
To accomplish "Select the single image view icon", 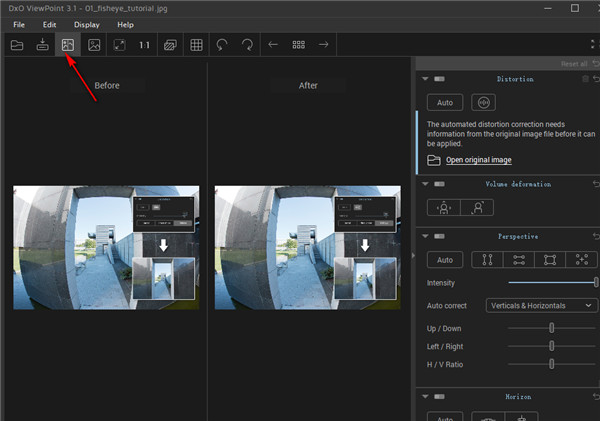I will pos(94,45).
